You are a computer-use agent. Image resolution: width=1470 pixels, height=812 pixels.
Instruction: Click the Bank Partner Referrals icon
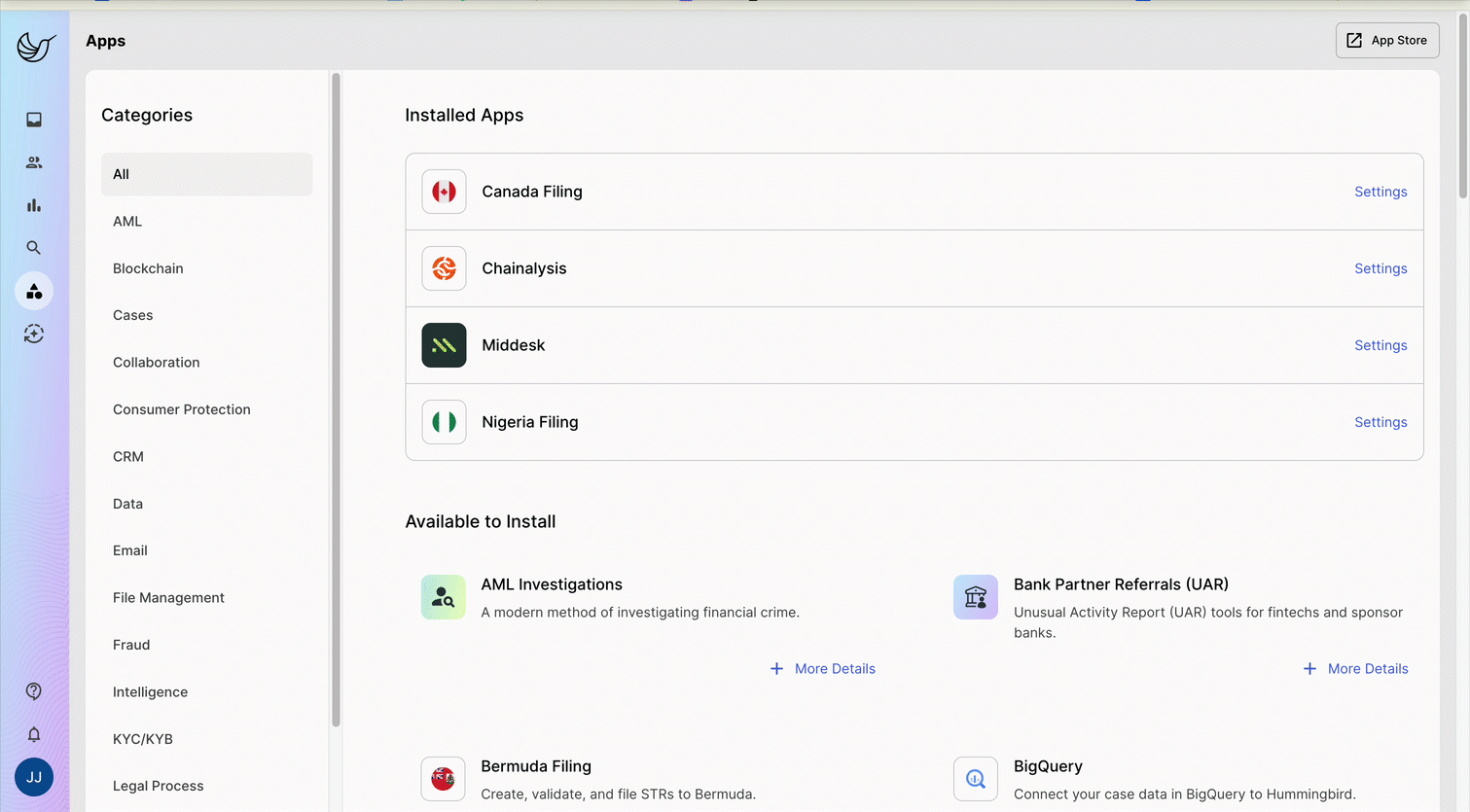click(976, 597)
